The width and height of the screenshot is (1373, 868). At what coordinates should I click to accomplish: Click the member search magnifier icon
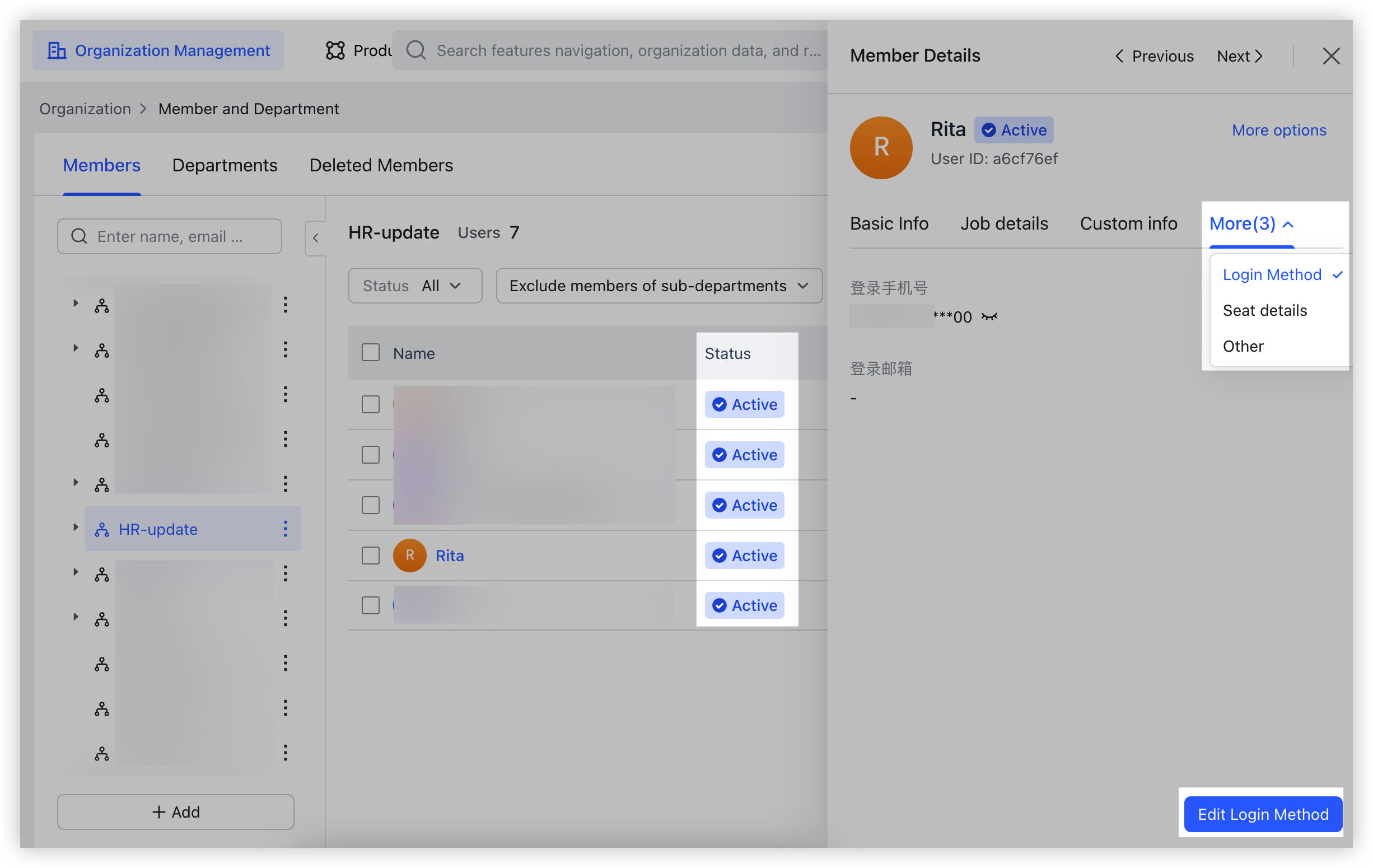click(x=80, y=236)
